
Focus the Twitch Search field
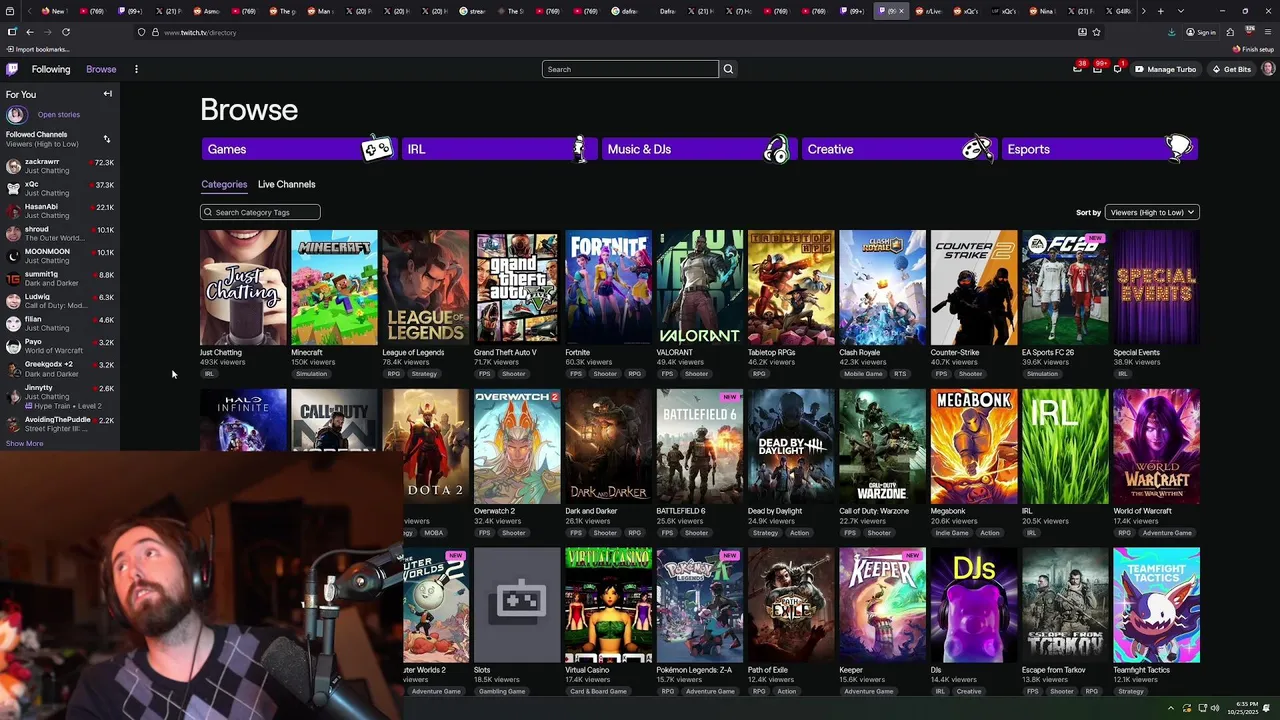[x=630, y=69]
